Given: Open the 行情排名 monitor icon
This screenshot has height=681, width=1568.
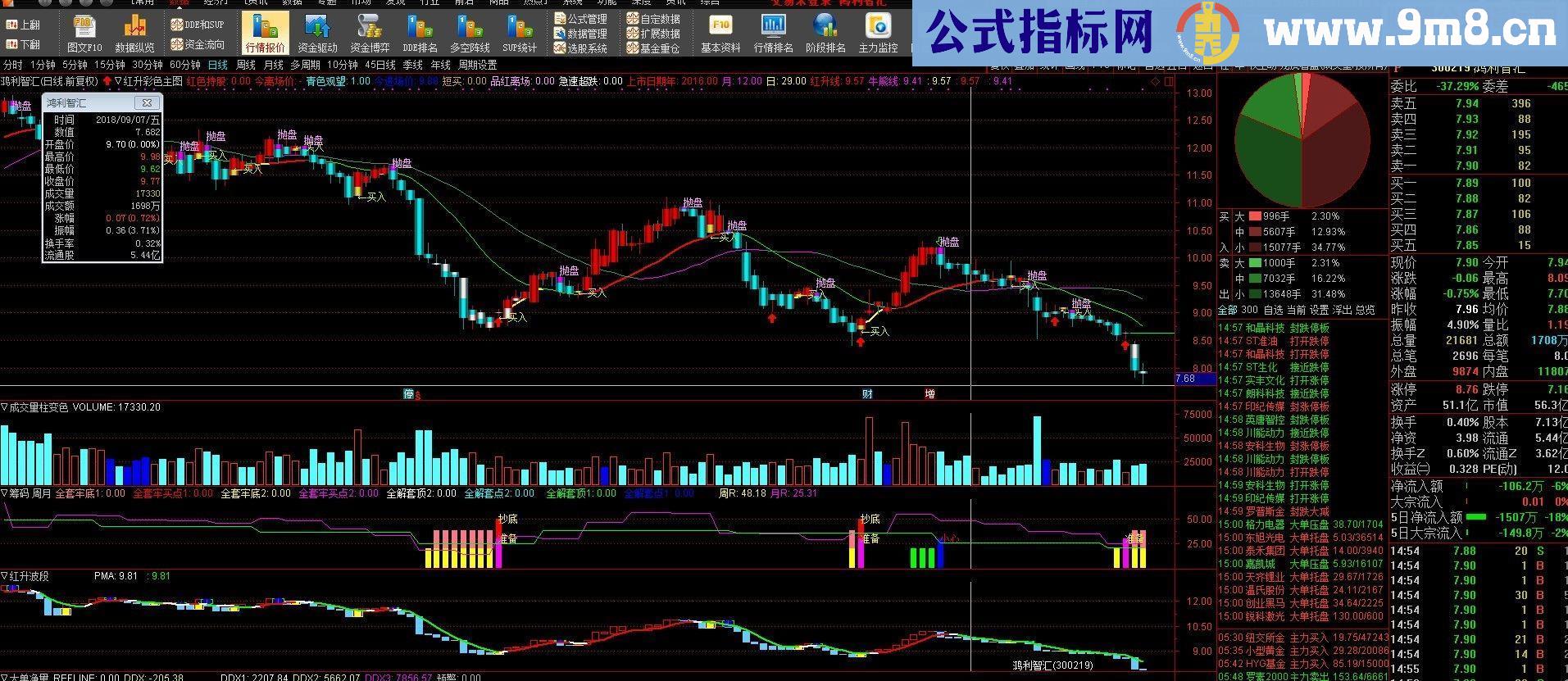Looking at the screenshot, I should pyautogui.click(x=773, y=34).
